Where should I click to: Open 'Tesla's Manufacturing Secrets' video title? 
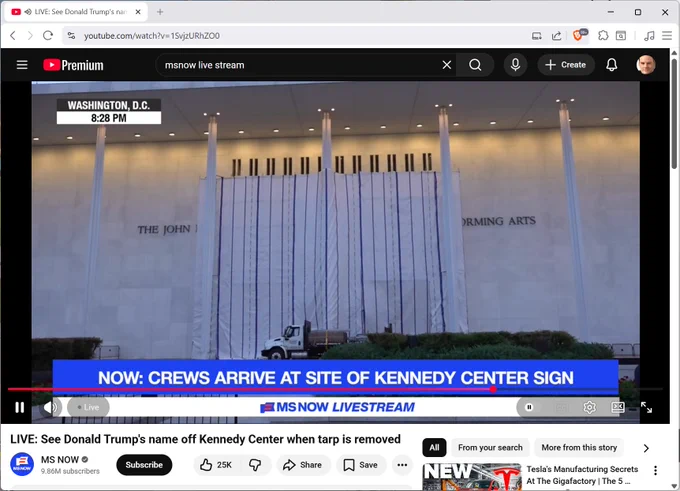click(x=582, y=475)
